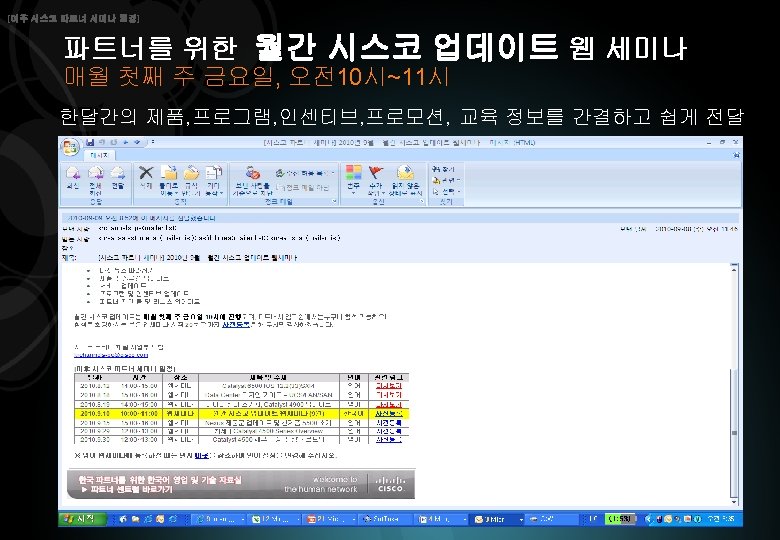Click the taskbar clock in the system tray
Image resolution: width=780 pixels, height=540 pixels.
(720, 519)
